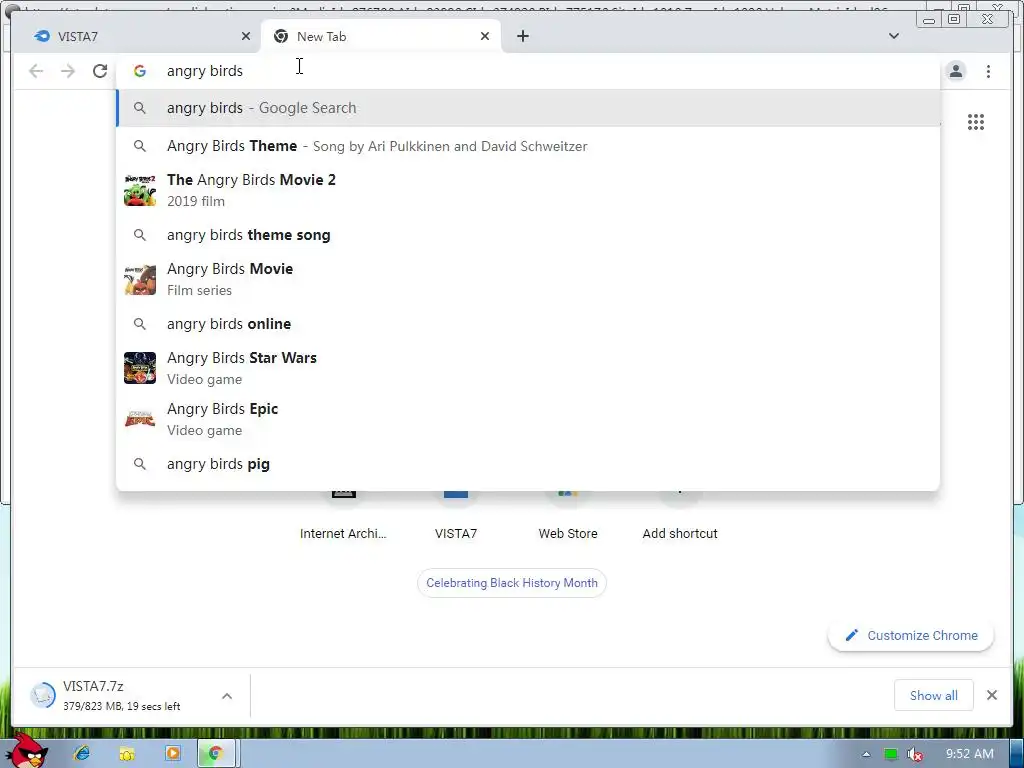Click the green network tray icon

coord(890,754)
